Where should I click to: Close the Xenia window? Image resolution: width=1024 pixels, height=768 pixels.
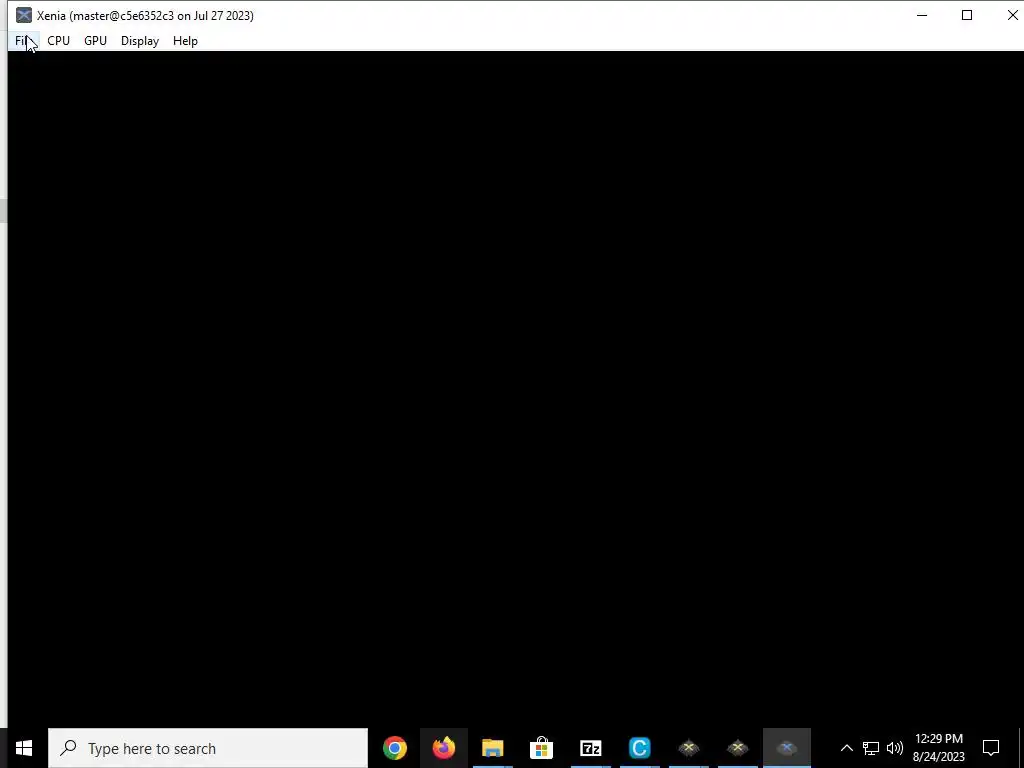1012,15
